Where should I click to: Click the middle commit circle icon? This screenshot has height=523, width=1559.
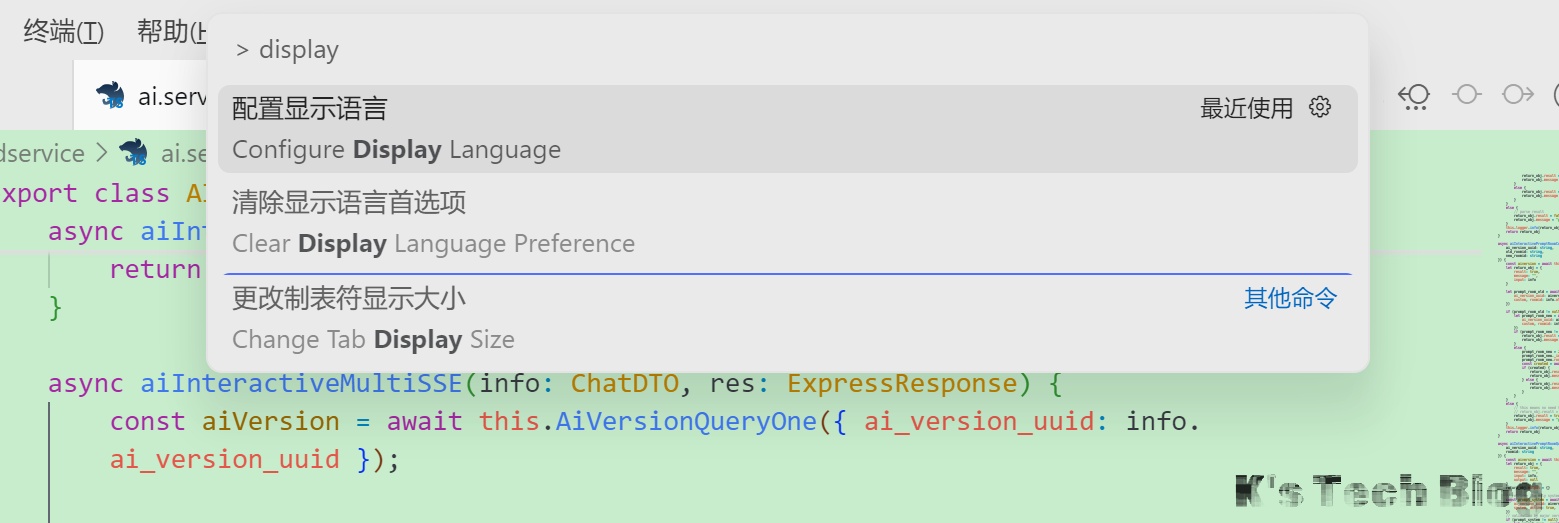pyautogui.click(x=1467, y=95)
